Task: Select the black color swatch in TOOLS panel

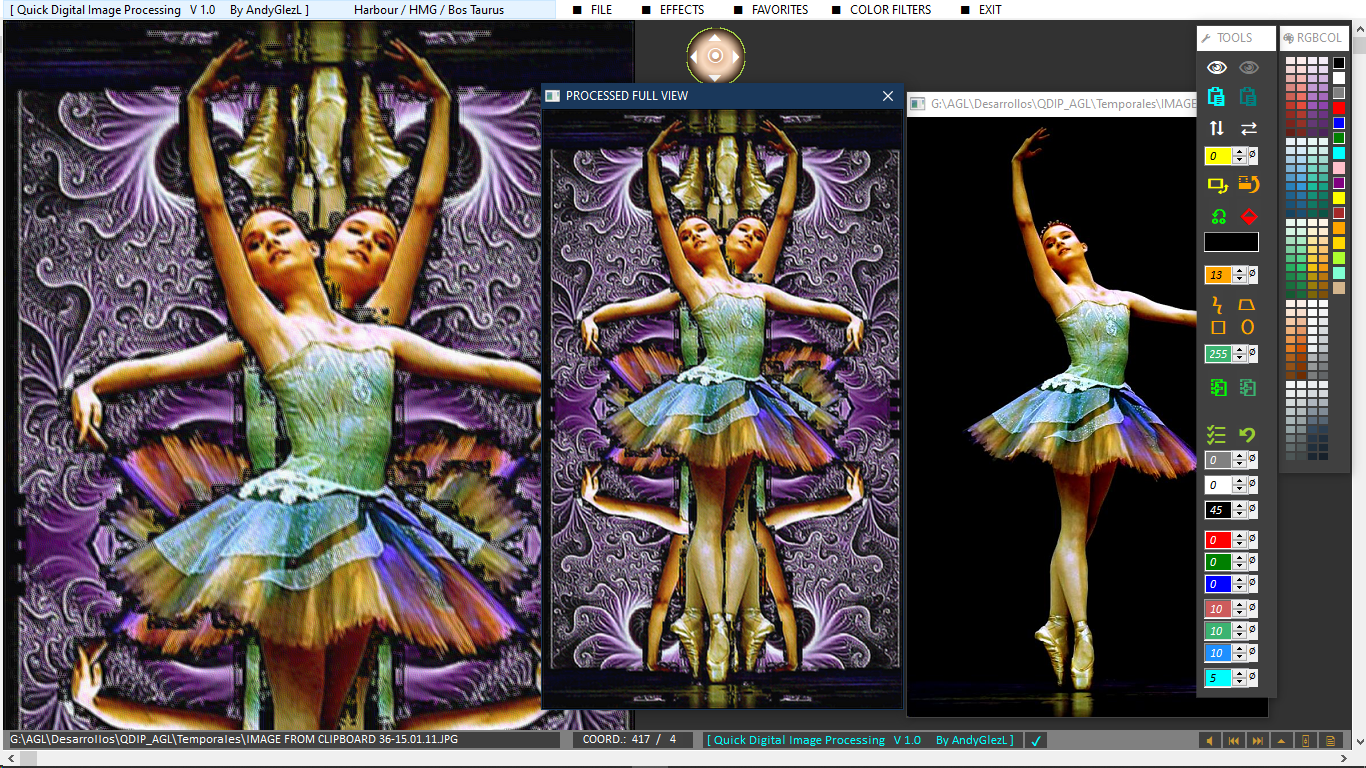Action: [x=1230, y=242]
